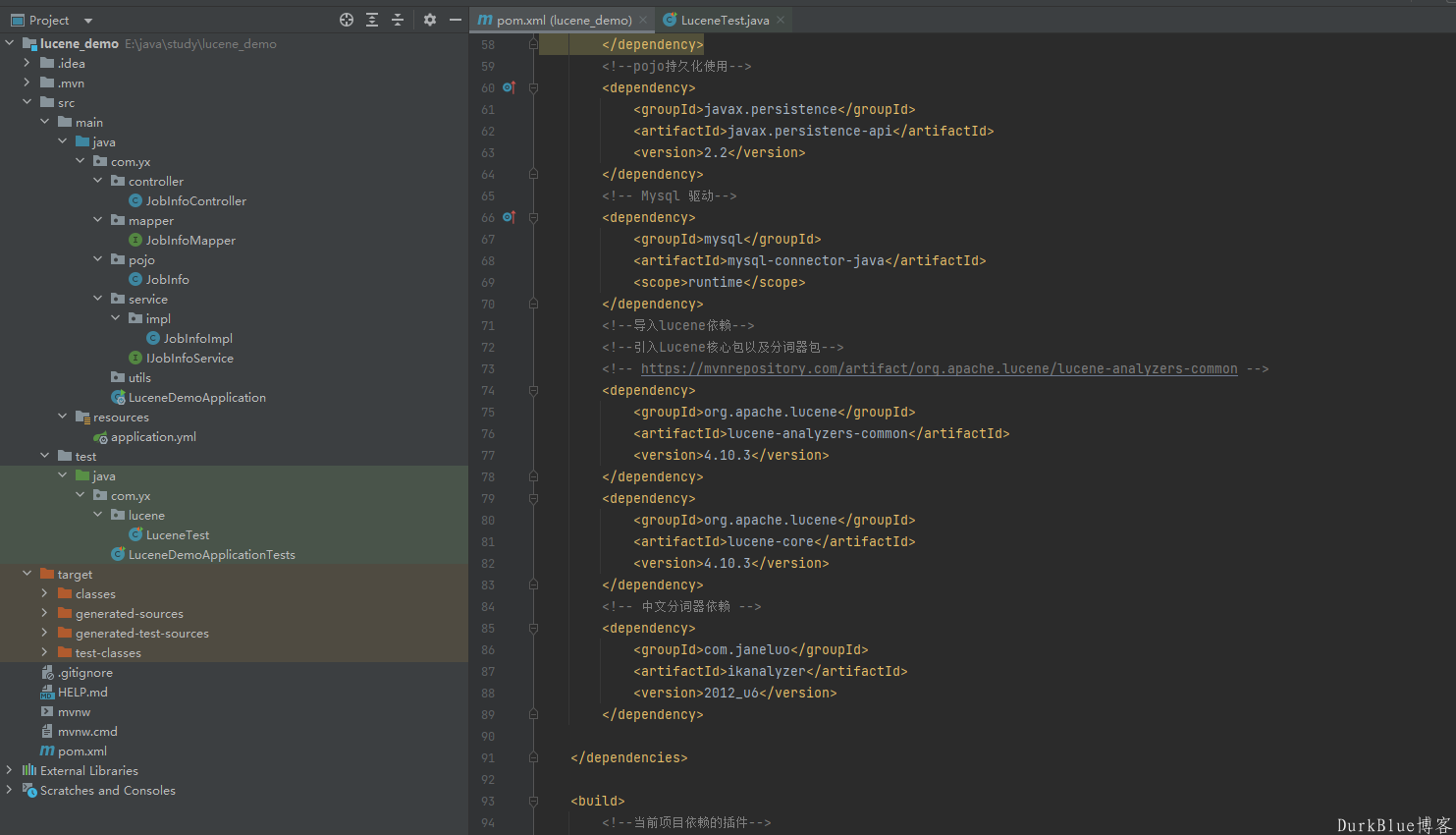Open Project panel settings gear

pyautogui.click(x=430, y=20)
